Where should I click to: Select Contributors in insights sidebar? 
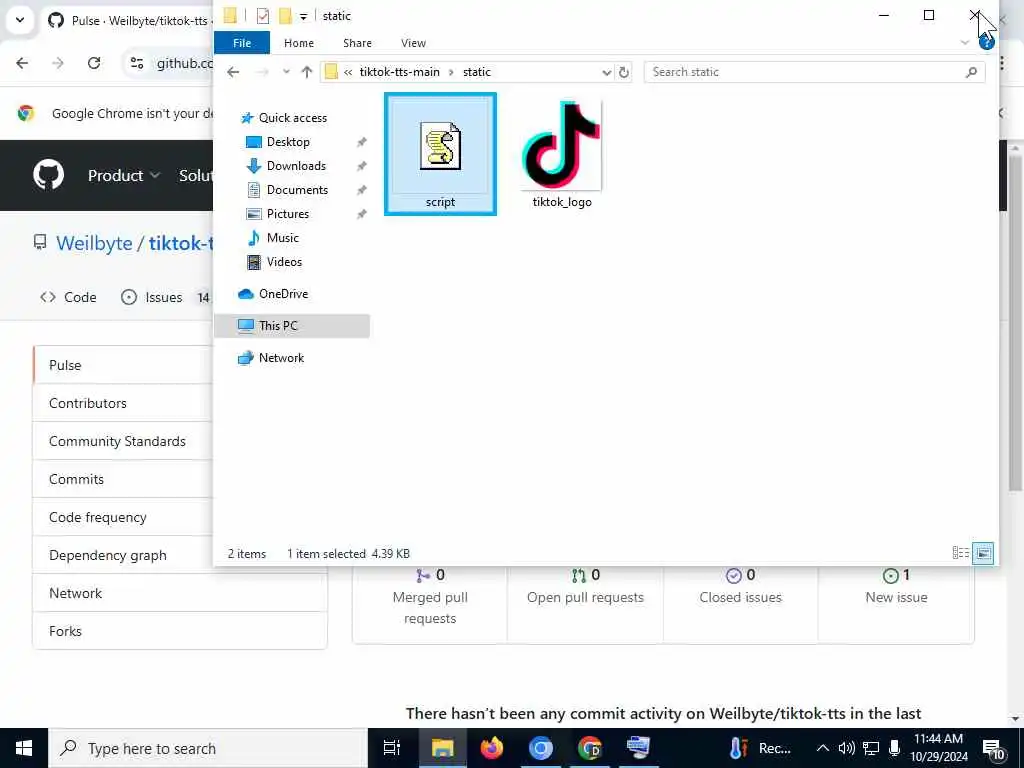pos(123,404)
